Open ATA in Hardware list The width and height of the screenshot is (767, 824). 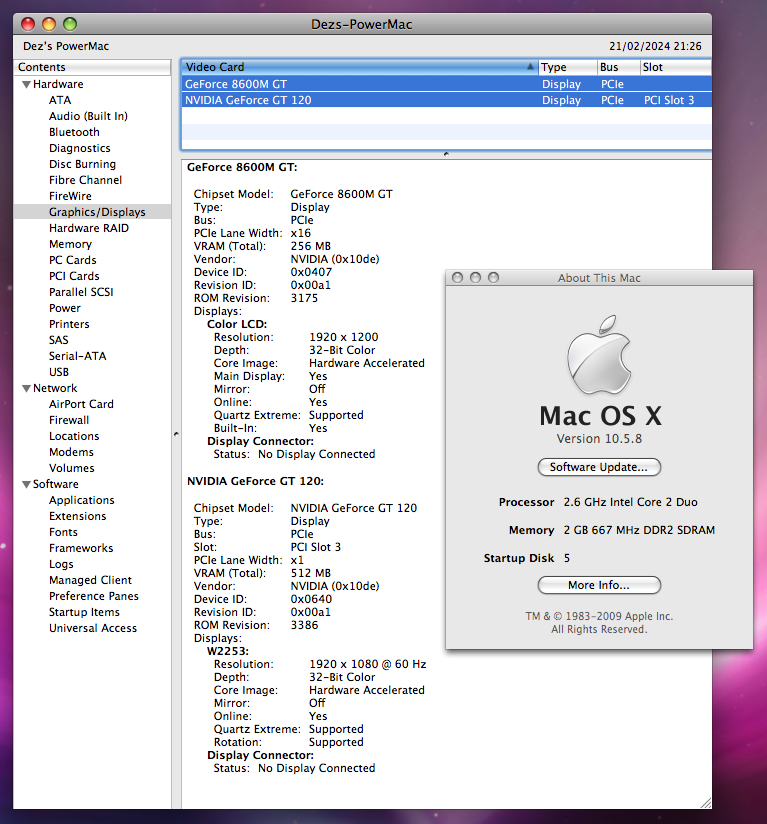pyautogui.click(x=60, y=100)
